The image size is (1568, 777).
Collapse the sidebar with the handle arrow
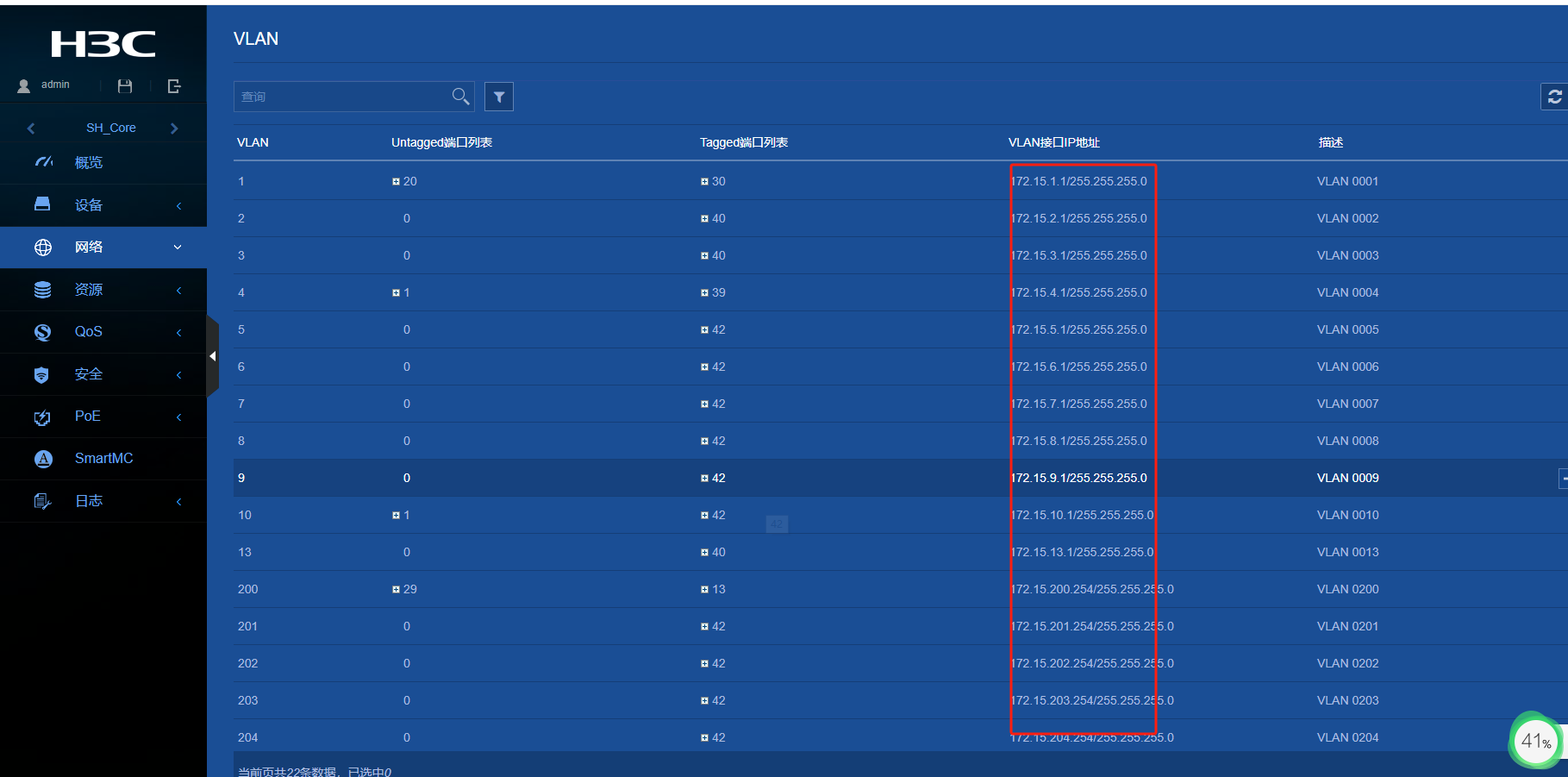coord(212,355)
